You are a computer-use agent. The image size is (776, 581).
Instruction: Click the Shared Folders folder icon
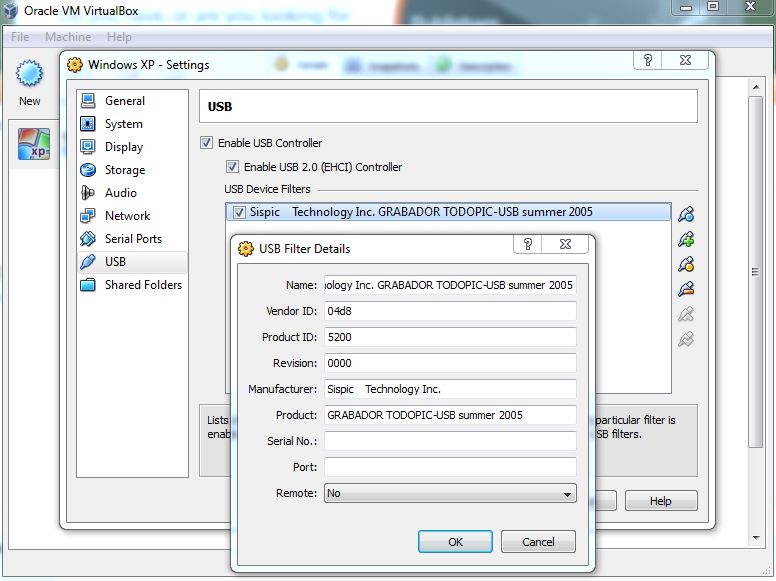pos(88,285)
